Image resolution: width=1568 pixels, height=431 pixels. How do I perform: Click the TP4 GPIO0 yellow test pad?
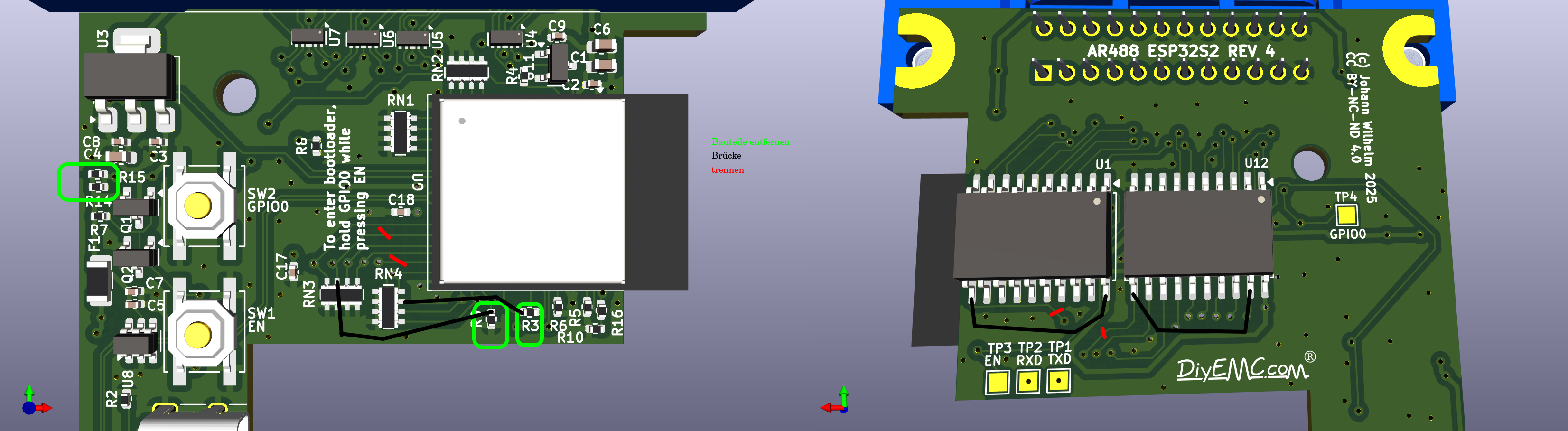[x=1346, y=215]
